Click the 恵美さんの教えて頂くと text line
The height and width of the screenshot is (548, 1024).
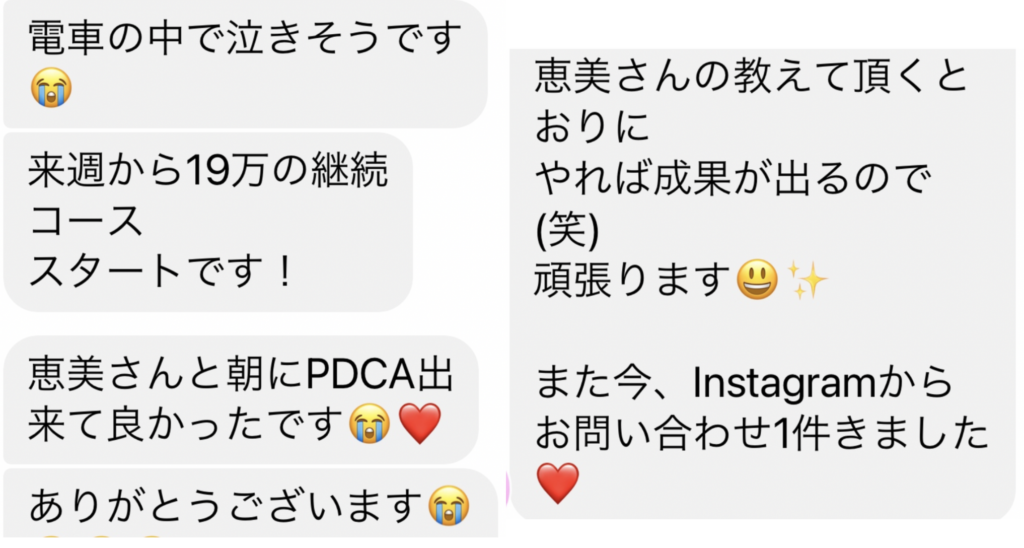pyautogui.click(x=750, y=76)
